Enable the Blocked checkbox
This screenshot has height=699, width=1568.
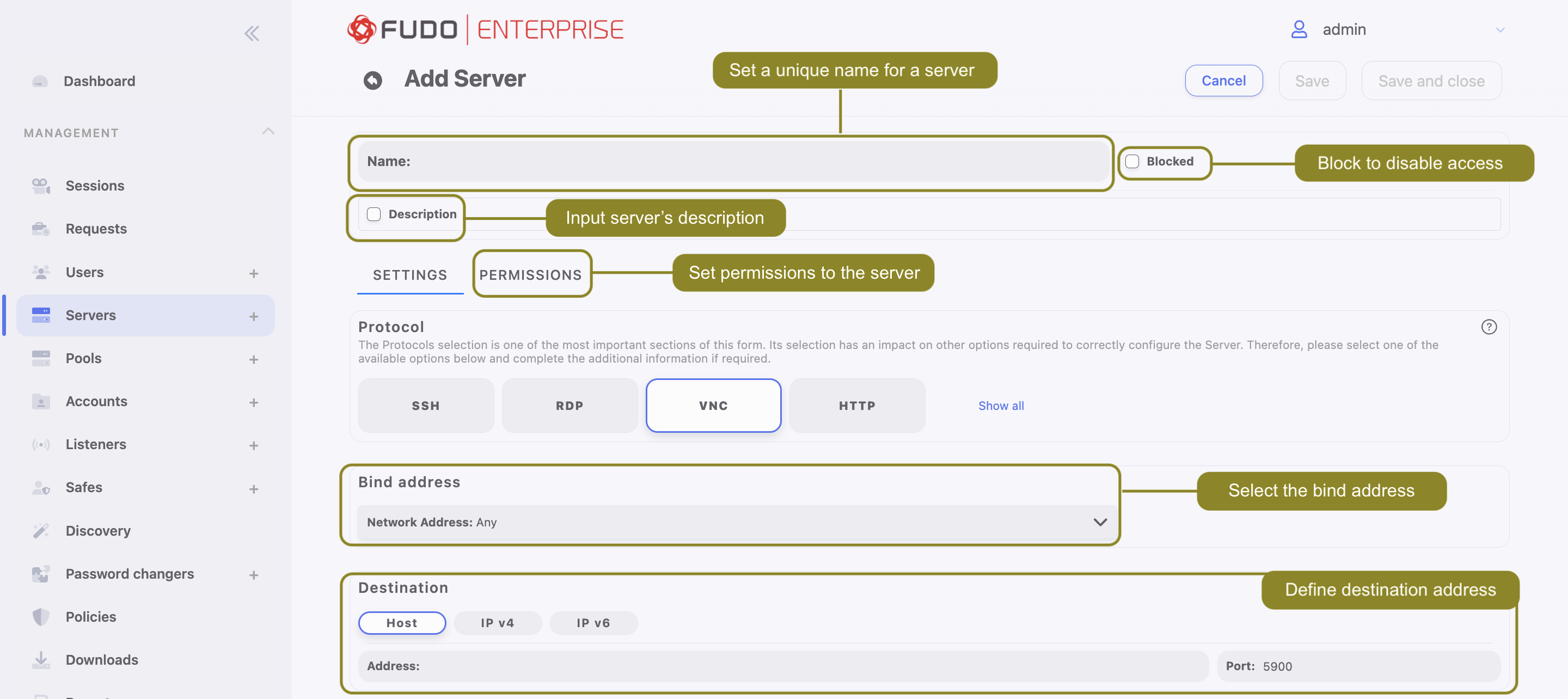[1132, 161]
